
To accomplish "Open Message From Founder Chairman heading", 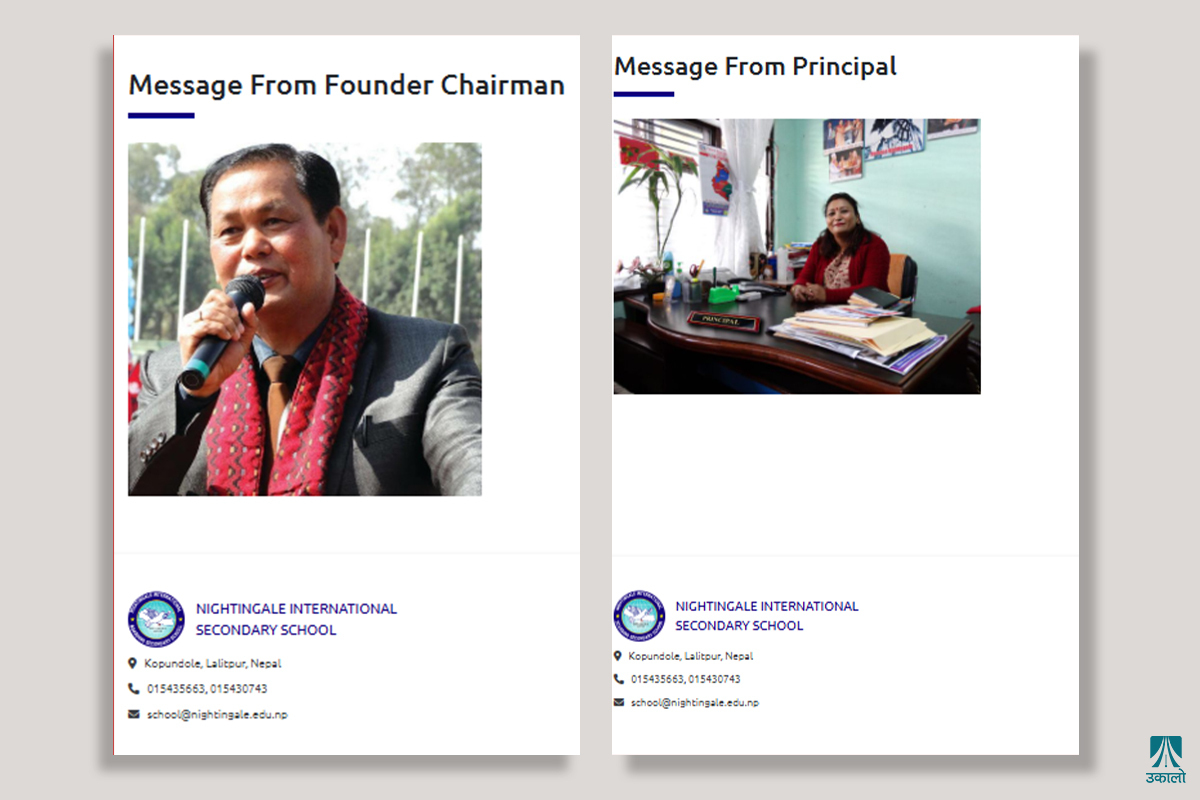I will click(x=347, y=85).
